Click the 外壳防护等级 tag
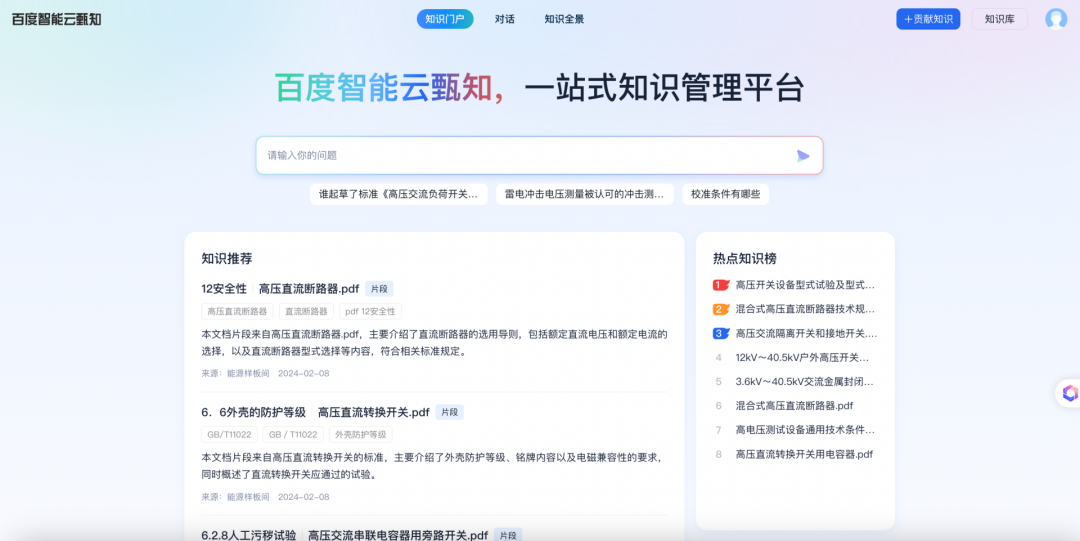Screen dimensions: 1080x541 (361, 434)
